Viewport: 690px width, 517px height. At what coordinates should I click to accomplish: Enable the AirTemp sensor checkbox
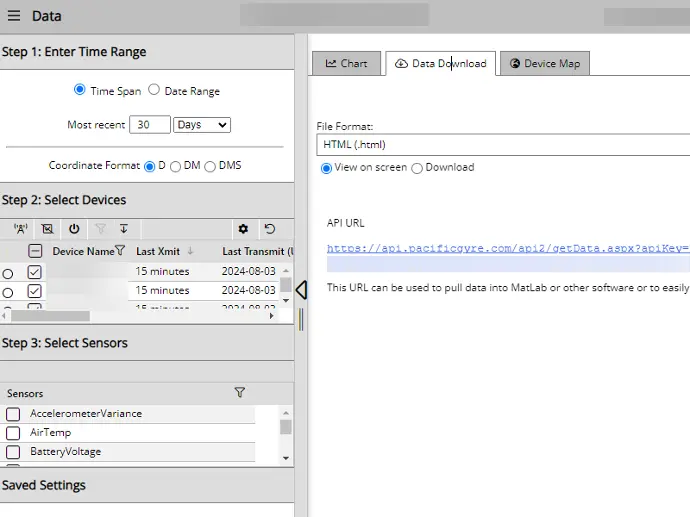tap(14, 433)
